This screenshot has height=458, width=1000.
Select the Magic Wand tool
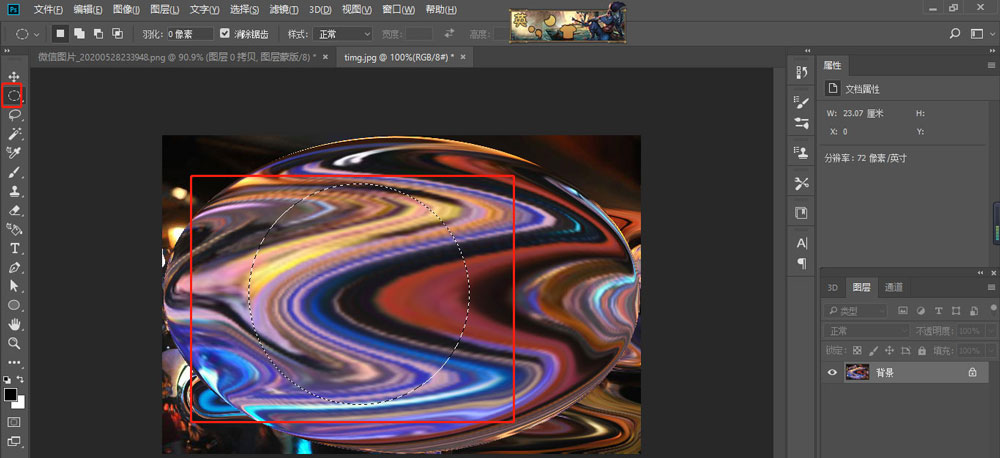click(x=14, y=134)
